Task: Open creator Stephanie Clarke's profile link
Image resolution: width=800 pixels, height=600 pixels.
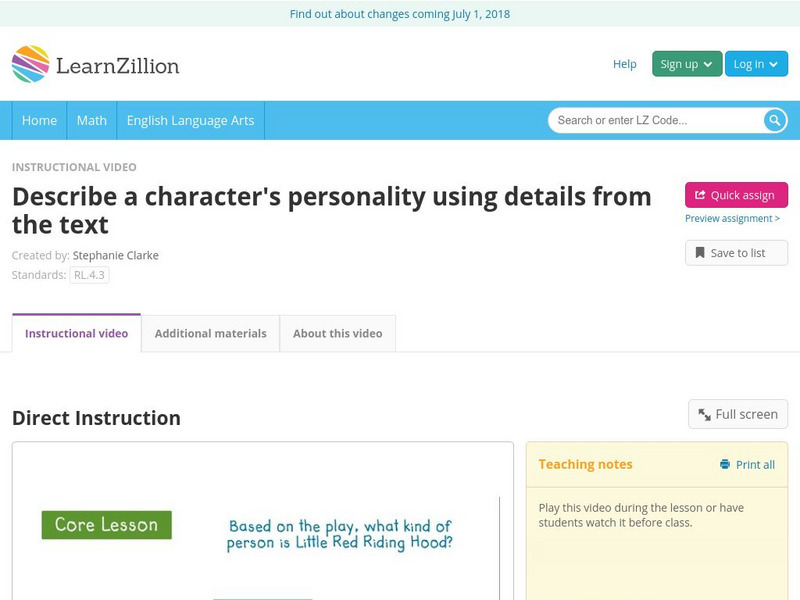Action: pyautogui.click(x=116, y=255)
